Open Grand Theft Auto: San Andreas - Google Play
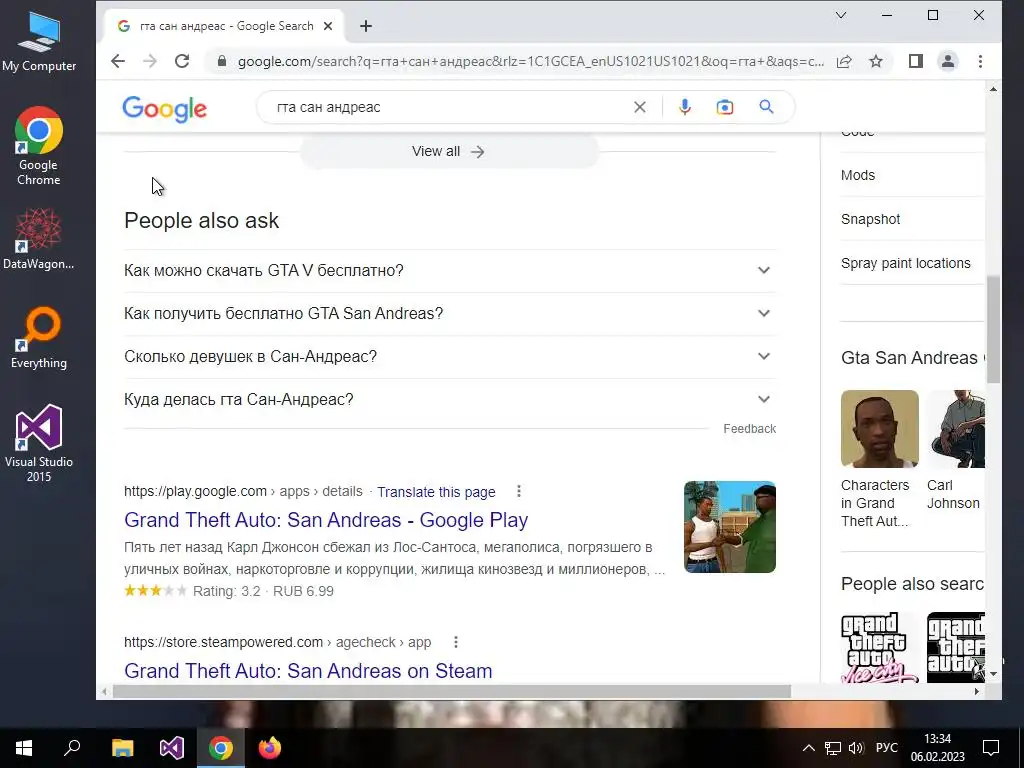1024x768 pixels. pos(326,520)
